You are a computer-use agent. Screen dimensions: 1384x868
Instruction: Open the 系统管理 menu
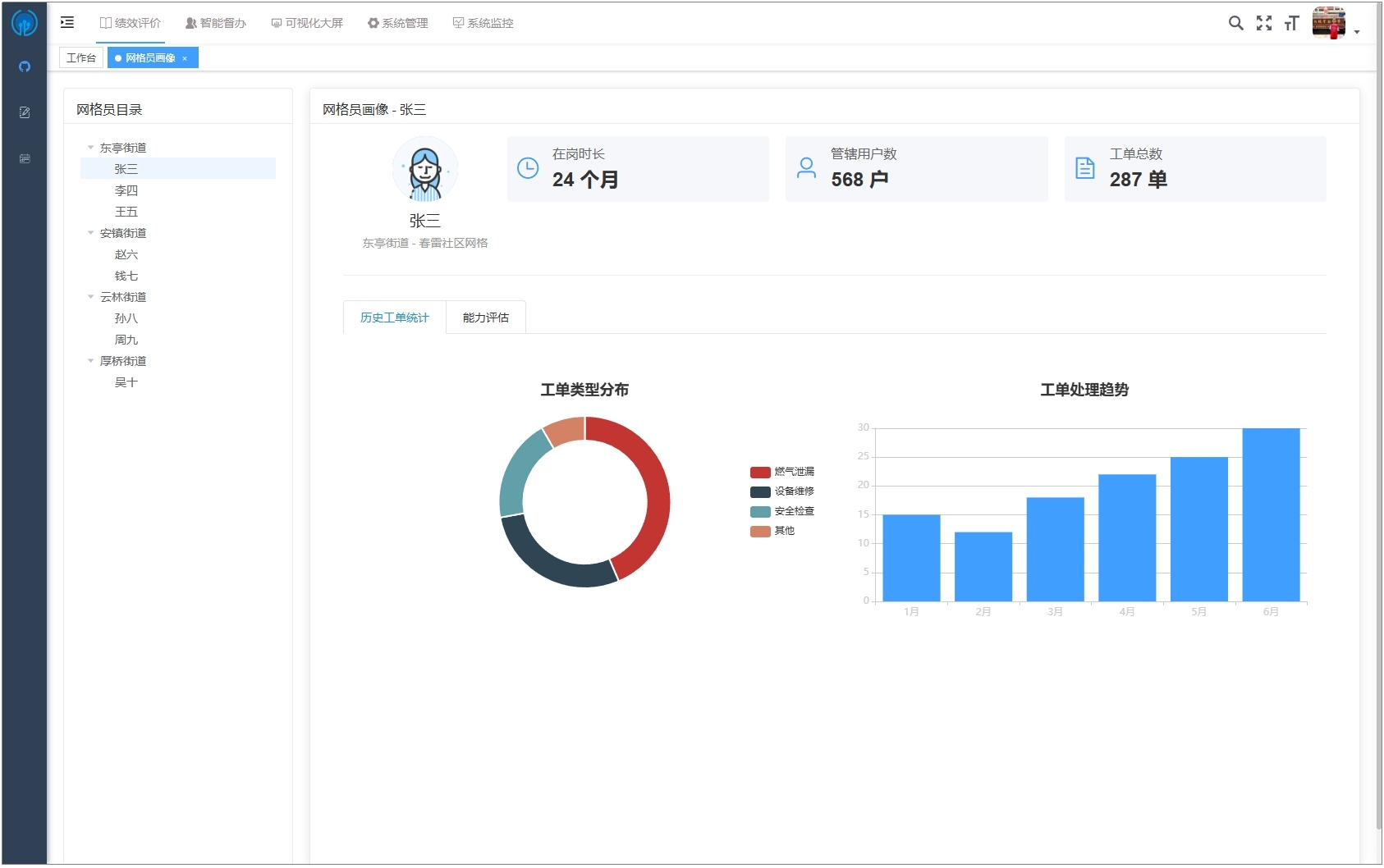coord(397,23)
